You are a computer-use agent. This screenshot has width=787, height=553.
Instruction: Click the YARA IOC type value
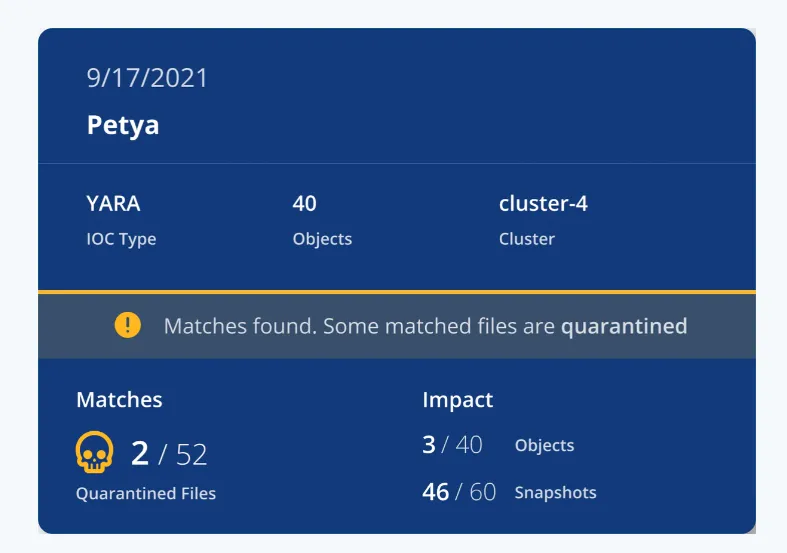tap(113, 204)
